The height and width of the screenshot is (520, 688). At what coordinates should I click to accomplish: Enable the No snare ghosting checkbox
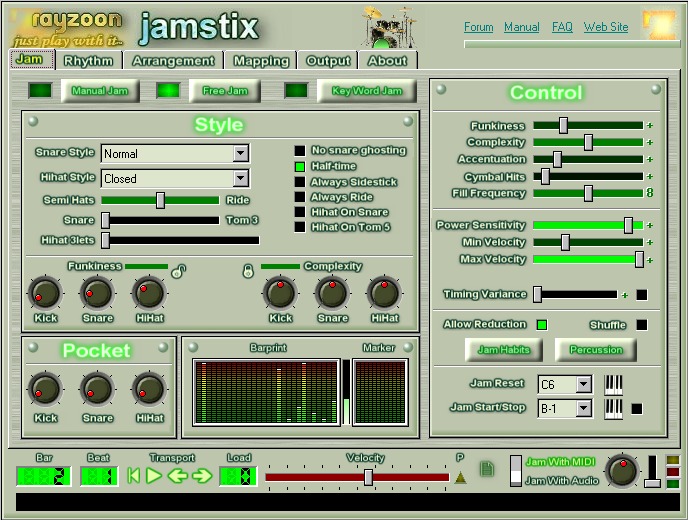300,151
